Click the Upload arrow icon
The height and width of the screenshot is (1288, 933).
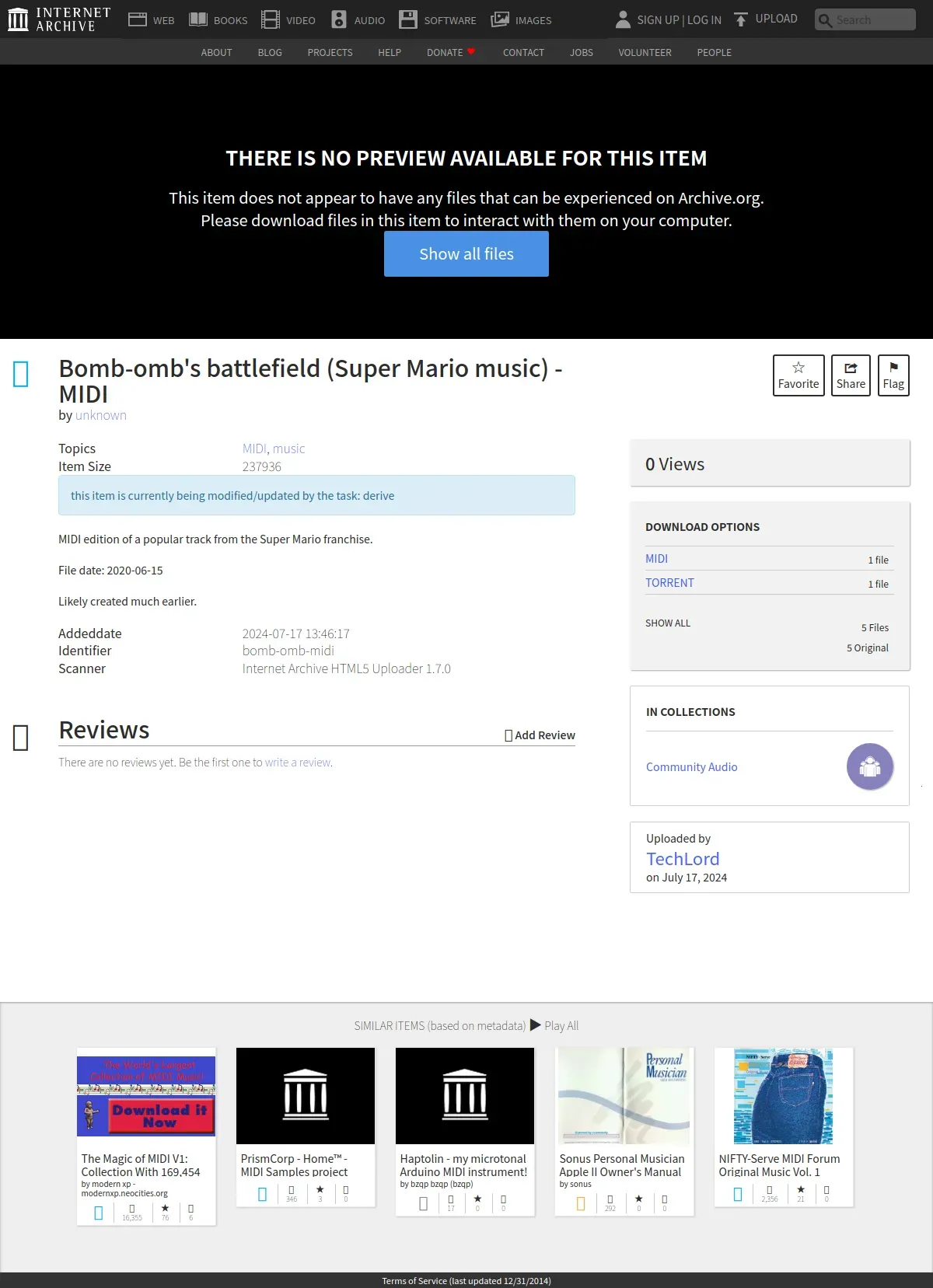click(x=741, y=19)
